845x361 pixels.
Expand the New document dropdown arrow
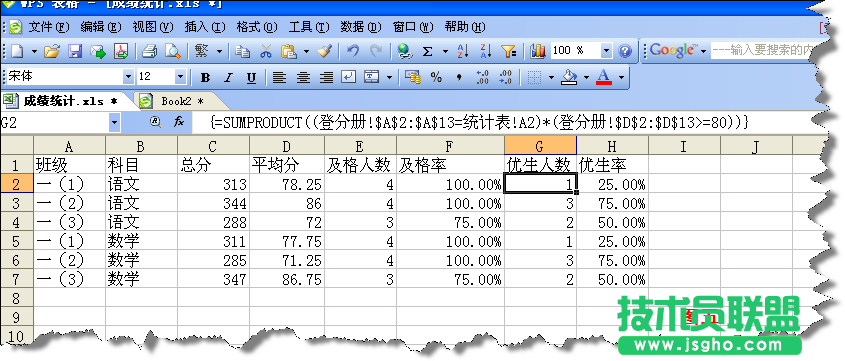pyautogui.click(x=34, y=51)
